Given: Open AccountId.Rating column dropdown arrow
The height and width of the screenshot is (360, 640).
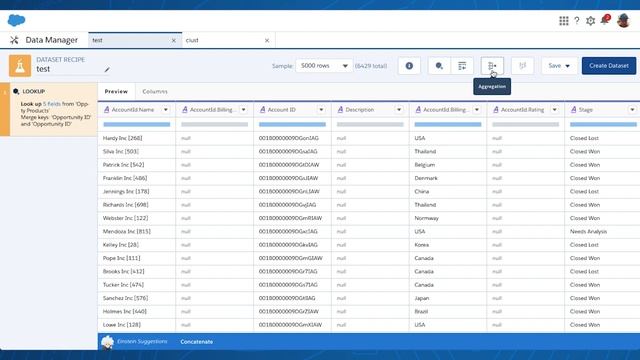Looking at the screenshot, I should tap(554, 110).
